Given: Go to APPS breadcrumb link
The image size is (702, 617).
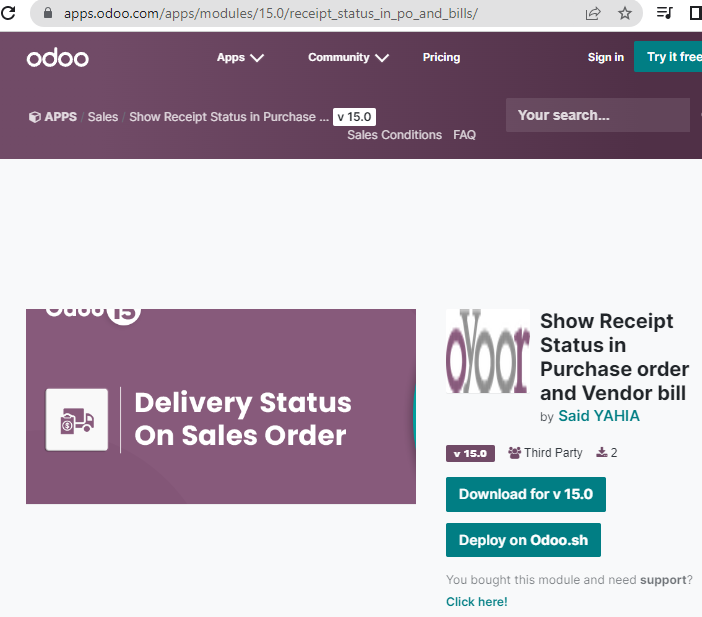Looking at the screenshot, I should tap(60, 117).
